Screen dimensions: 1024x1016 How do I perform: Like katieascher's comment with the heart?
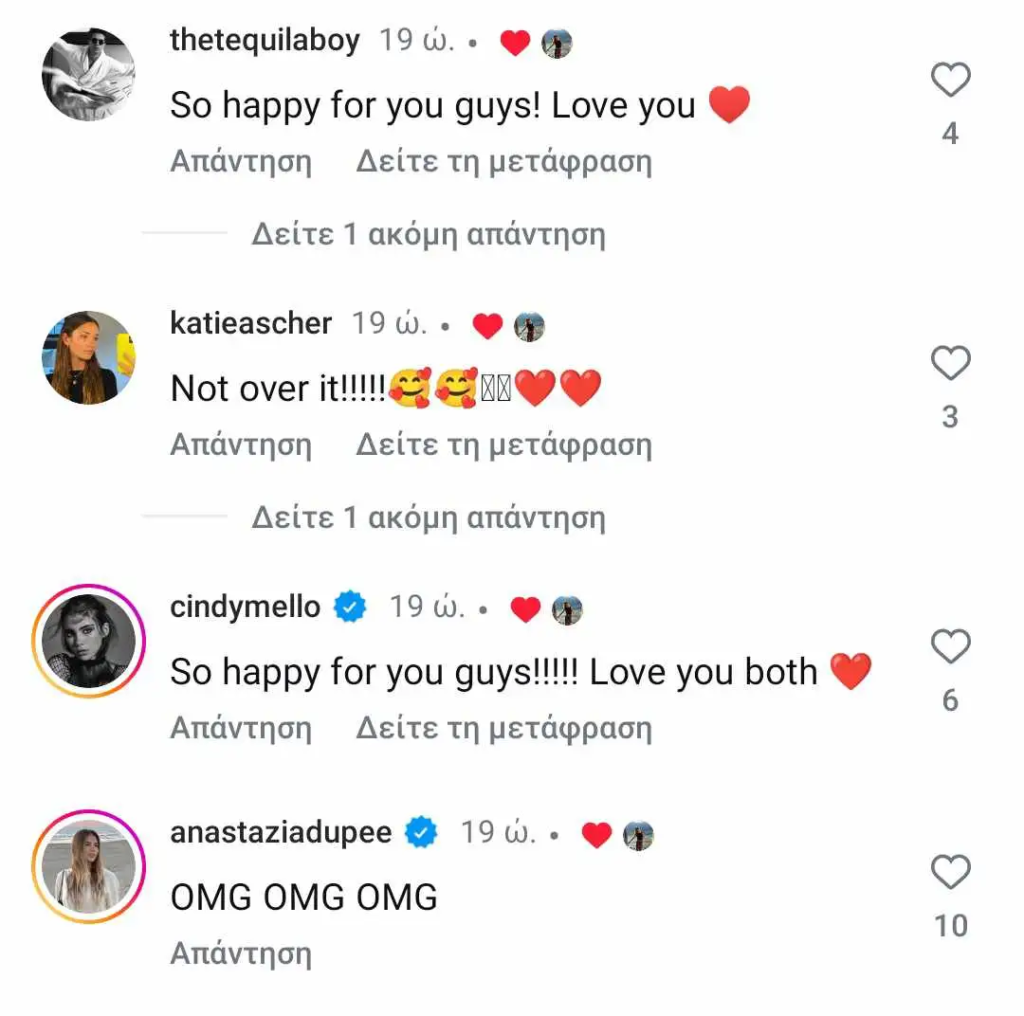[x=950, y=364]
